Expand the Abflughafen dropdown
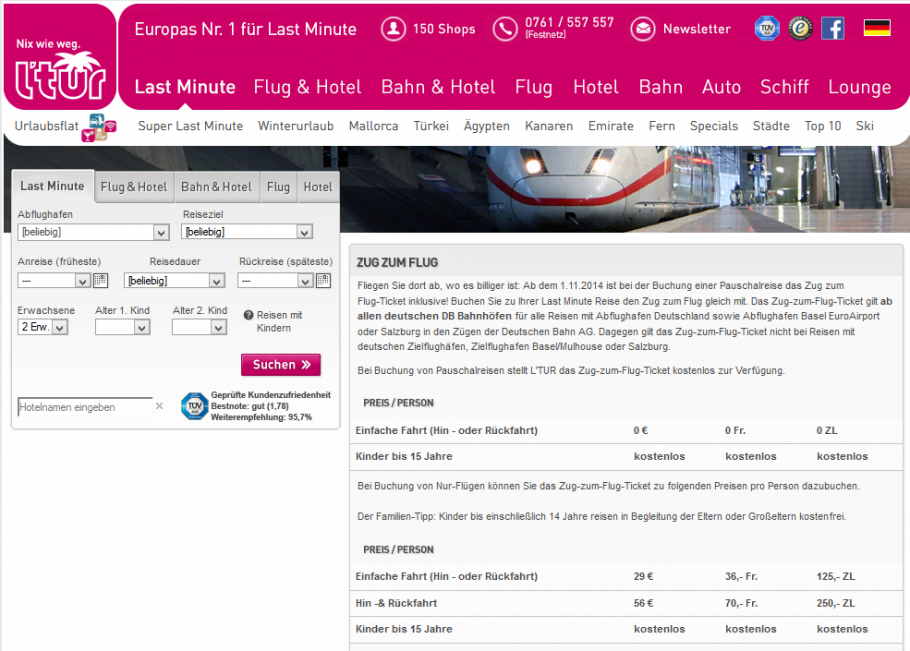This screenshot has height=651, width=910. 93,232
